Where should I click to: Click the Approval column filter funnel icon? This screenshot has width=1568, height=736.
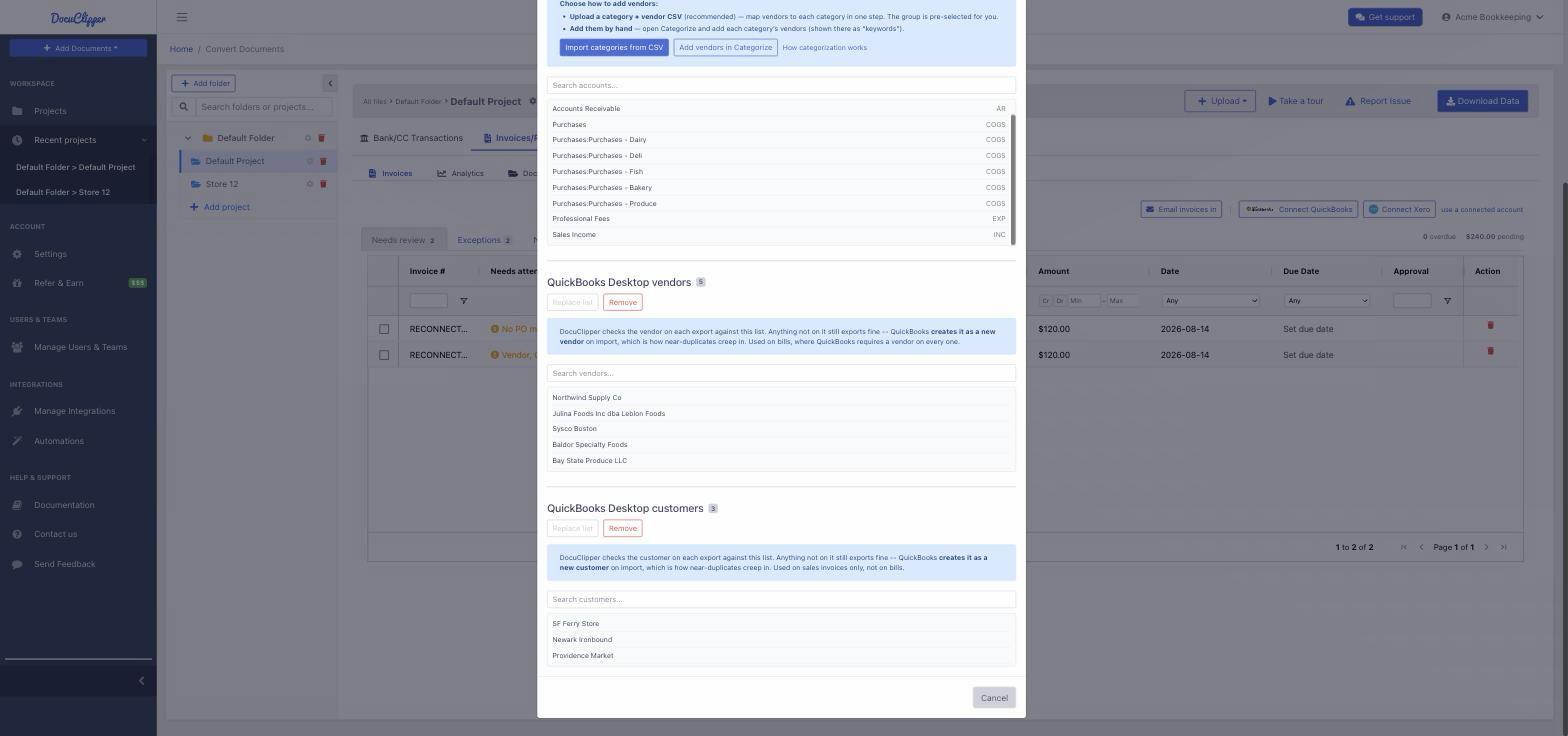pyautogui.click(x=1447, y=301)
